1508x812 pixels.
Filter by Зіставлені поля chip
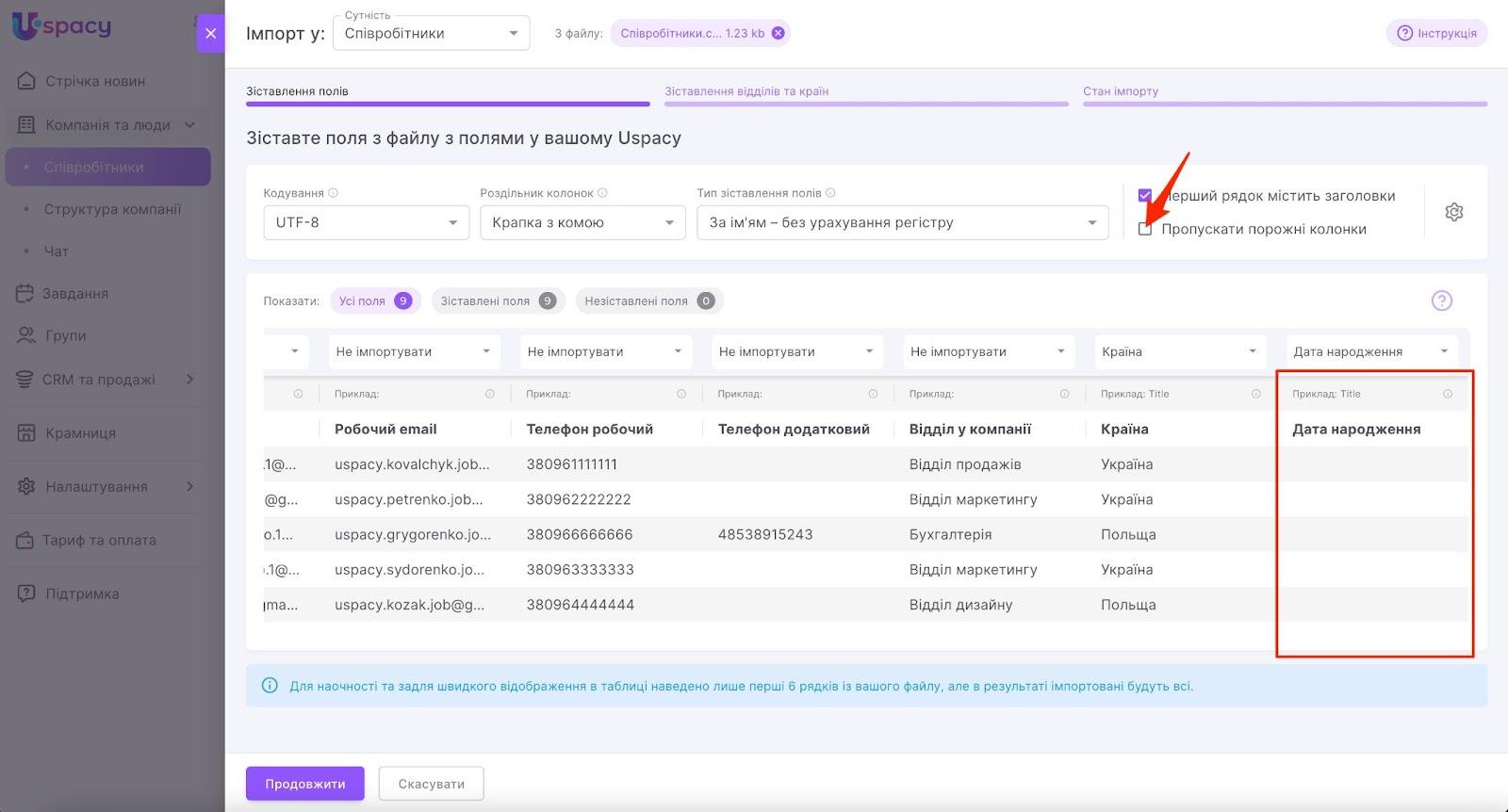pos(497,301)
